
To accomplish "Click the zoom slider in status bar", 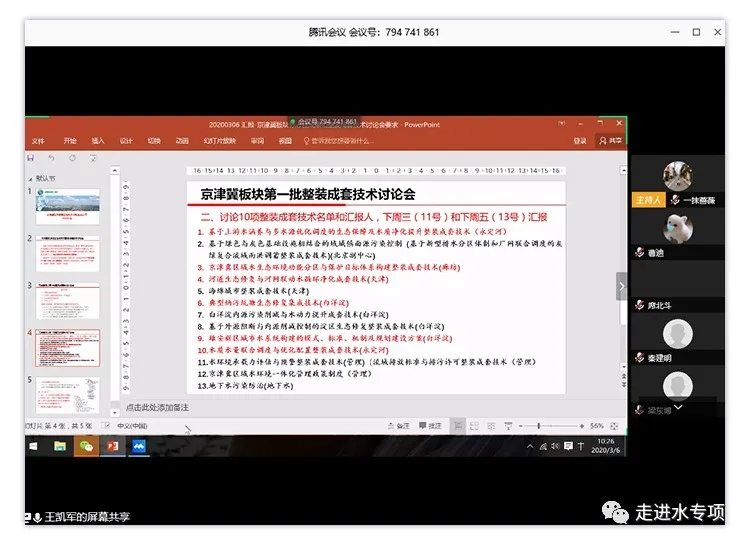I will coord(540,426).
